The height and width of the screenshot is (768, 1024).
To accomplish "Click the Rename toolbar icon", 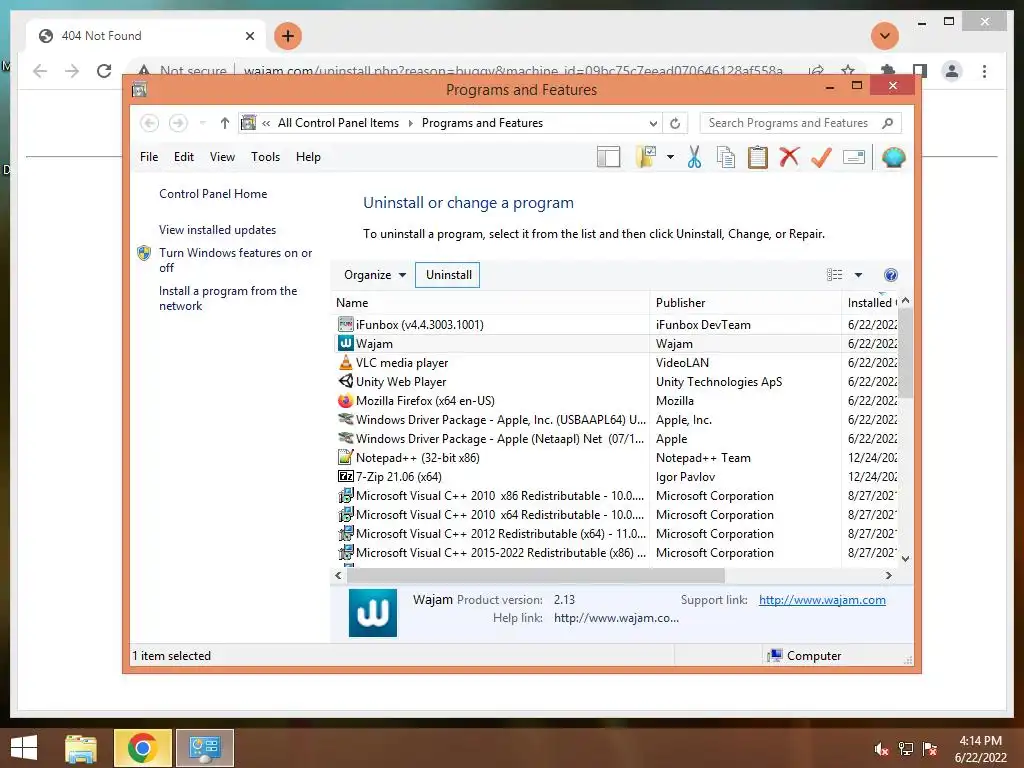I will 854,157.
